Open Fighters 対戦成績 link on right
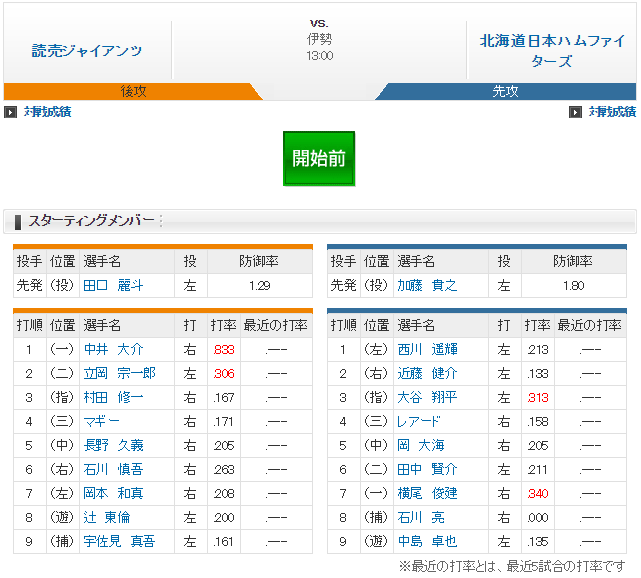 pos(612,112)
